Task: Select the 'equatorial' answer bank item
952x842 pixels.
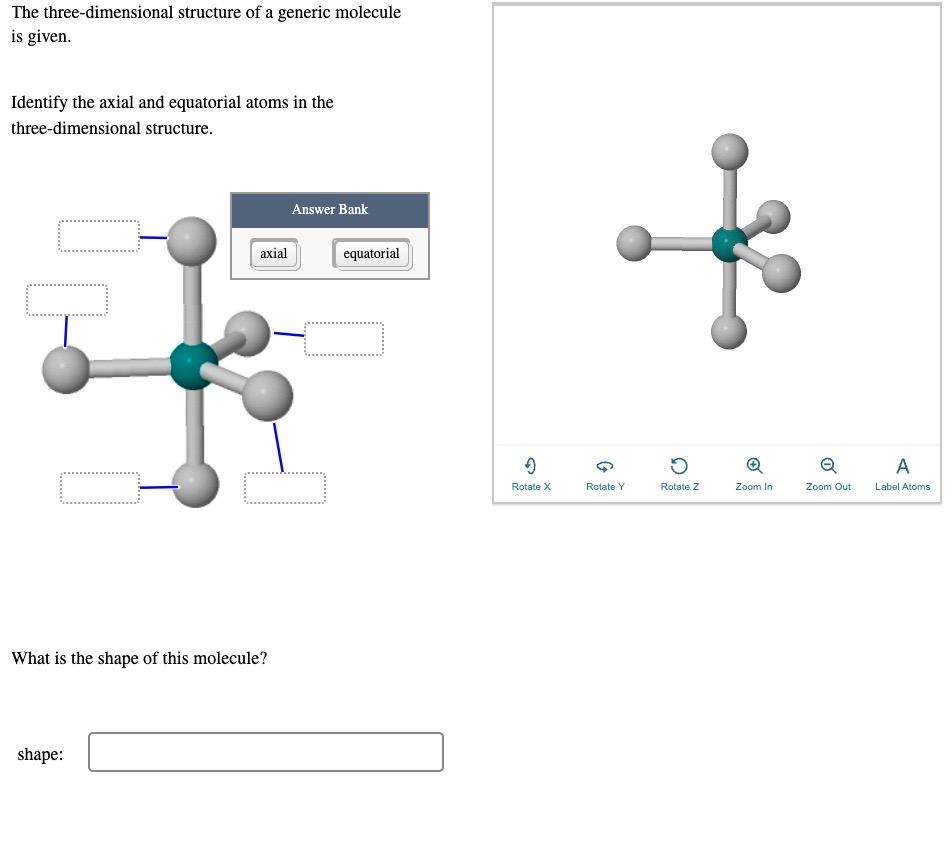Action: (x=371, y=253)
